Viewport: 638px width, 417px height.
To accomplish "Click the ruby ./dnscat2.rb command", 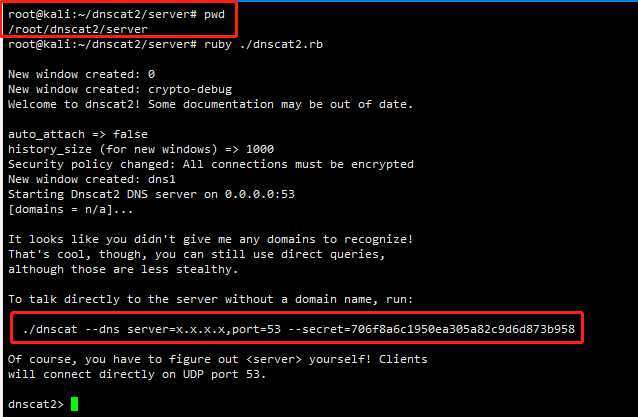I will pos(263,44).
